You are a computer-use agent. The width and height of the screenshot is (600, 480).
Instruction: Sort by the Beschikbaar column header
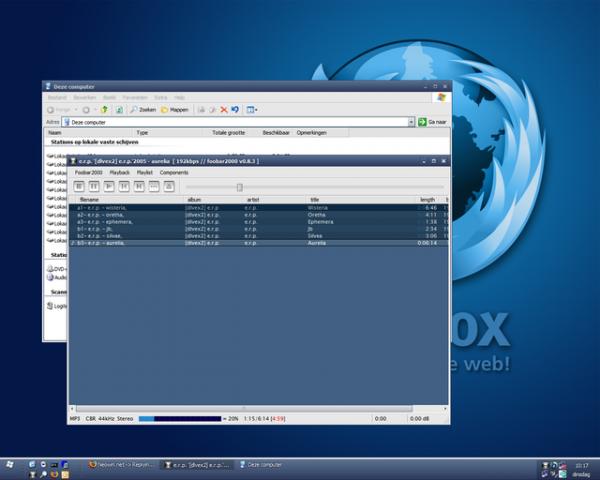276,133
